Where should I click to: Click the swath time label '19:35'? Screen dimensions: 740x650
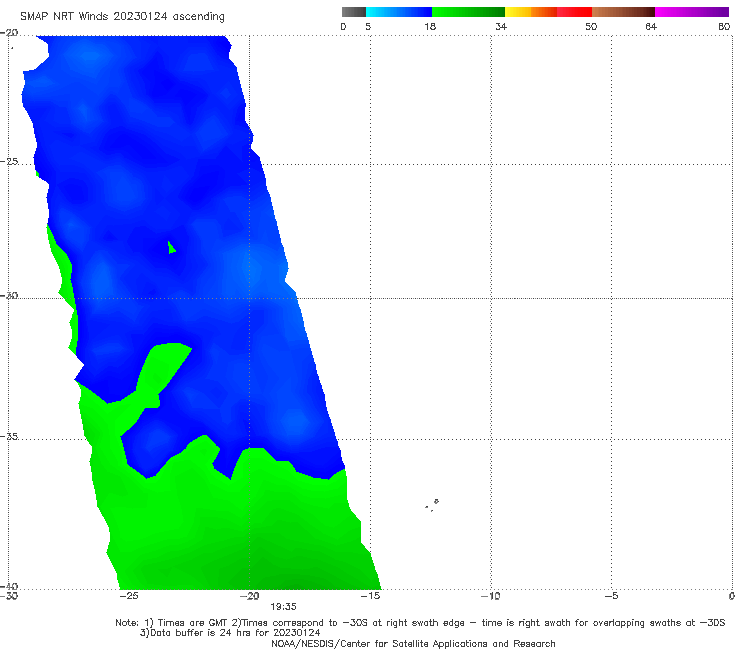click(283, 607)
